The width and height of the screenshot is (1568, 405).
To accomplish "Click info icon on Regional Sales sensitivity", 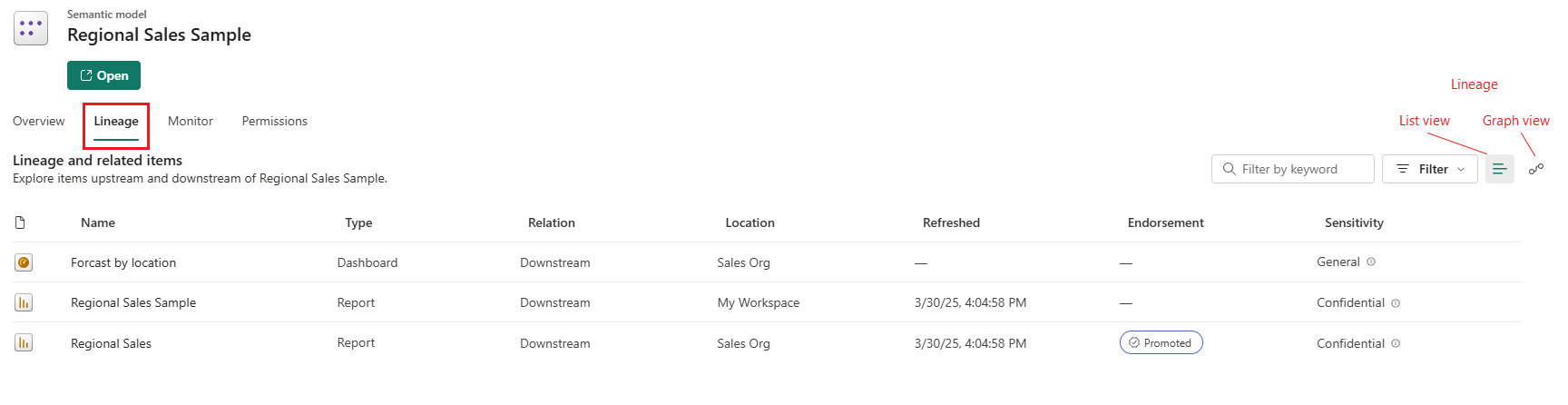I will (1396, 343).
